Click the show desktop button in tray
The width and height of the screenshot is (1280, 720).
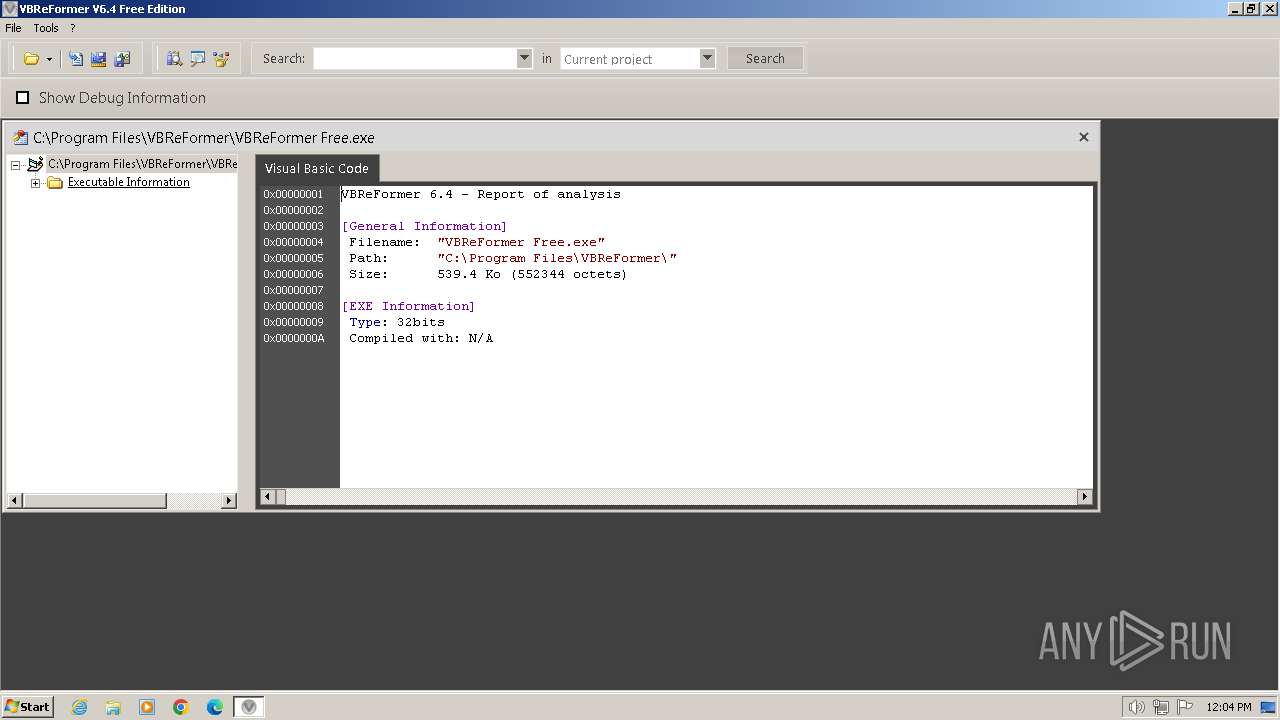[1268, 707]
